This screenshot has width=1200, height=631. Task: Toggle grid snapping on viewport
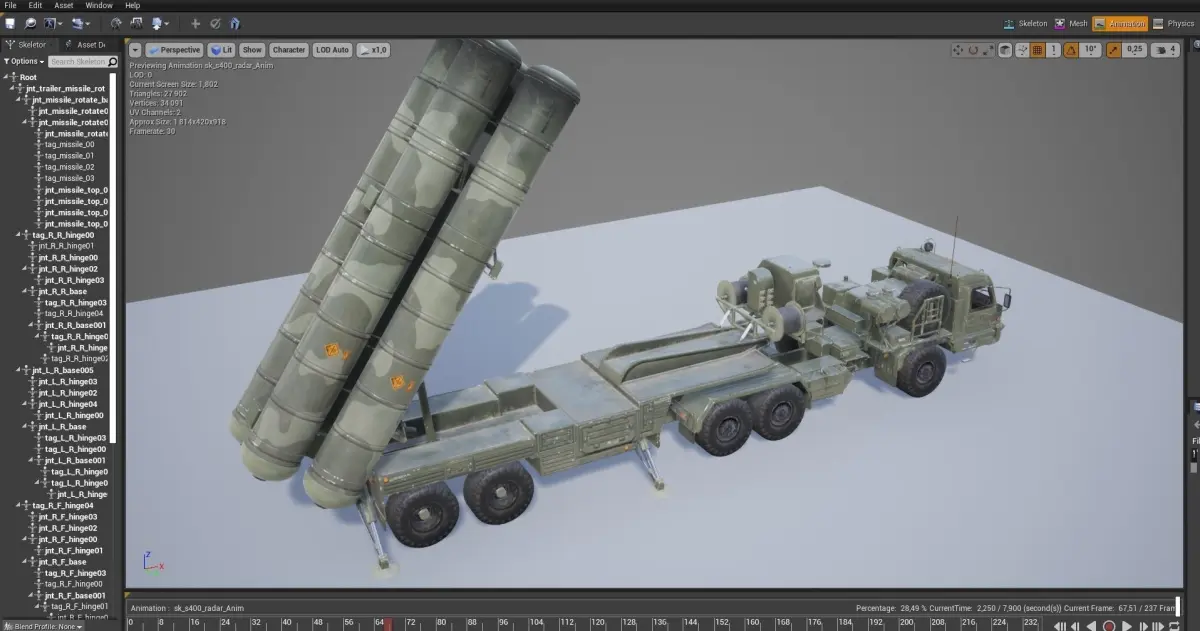coord(1037,50)
